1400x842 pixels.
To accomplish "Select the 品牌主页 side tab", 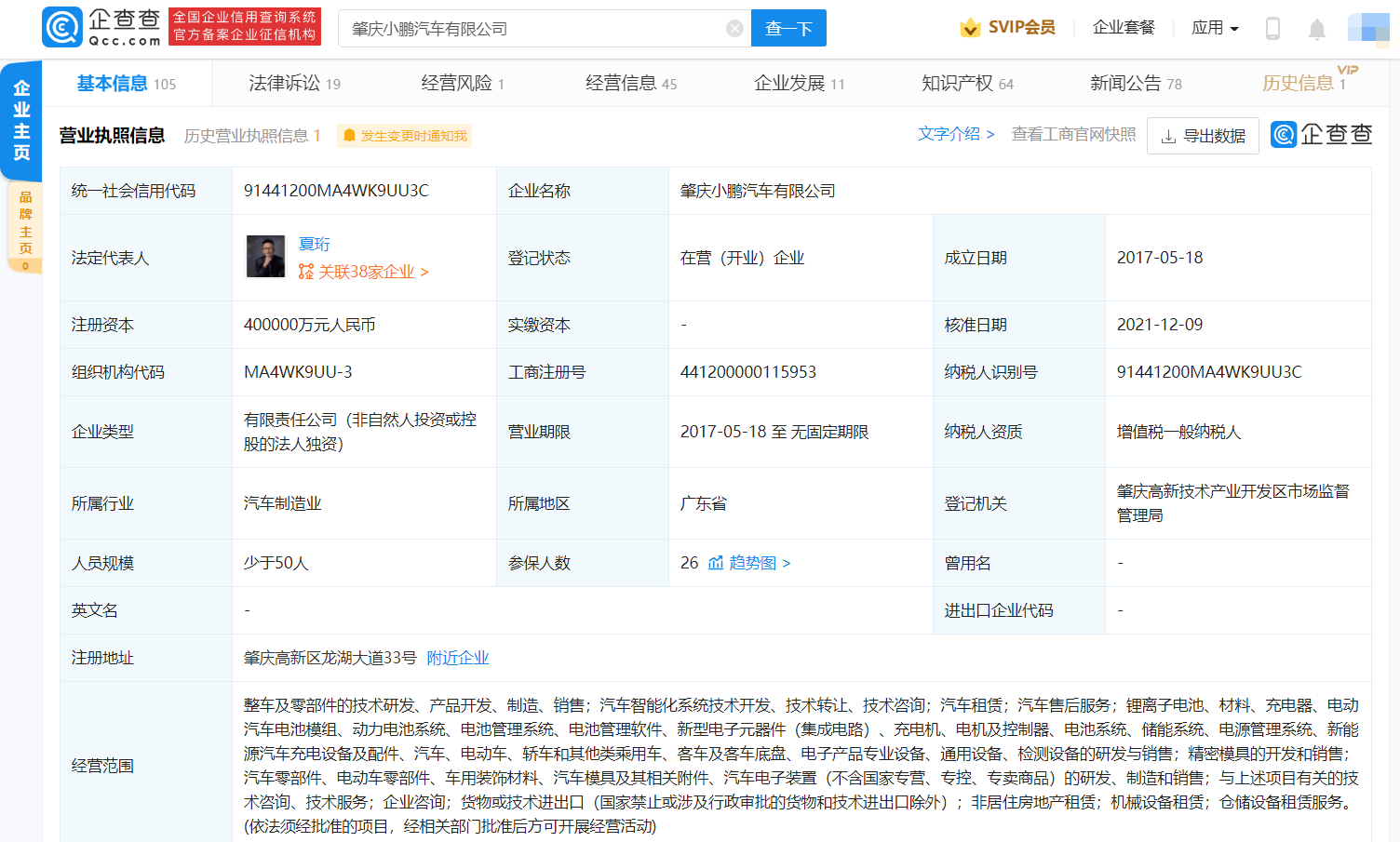I will pyautogui.click(x=25, y=228).
